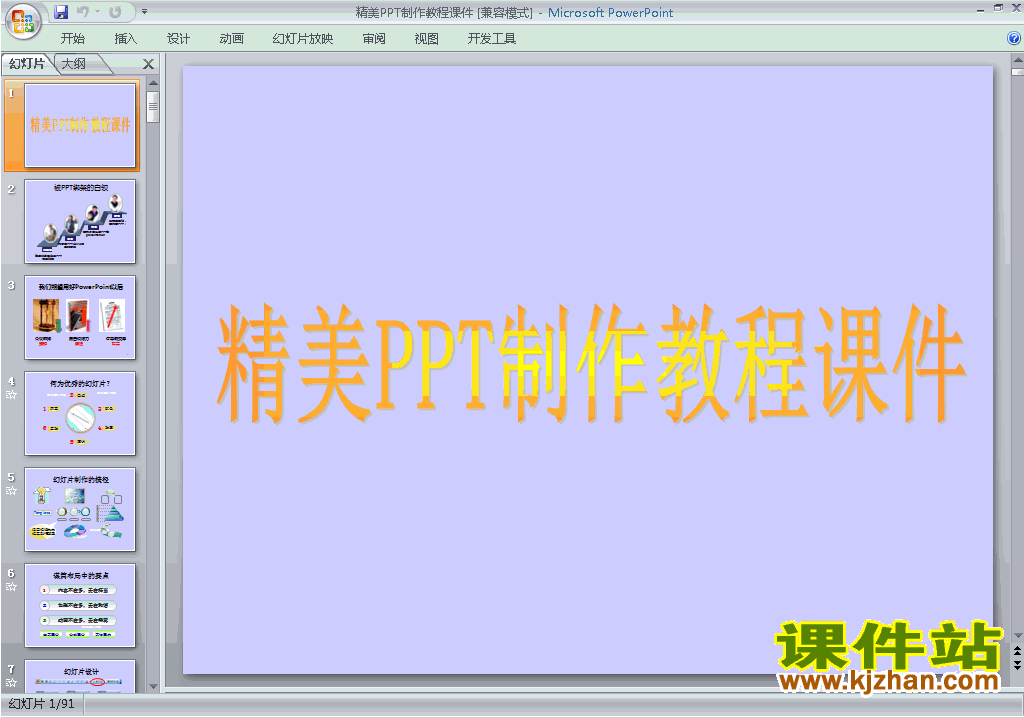The height and width of the screenshot is (718, 1024).
Task: Open the 审阅 ribbon tab
Action: coord(374,39)
